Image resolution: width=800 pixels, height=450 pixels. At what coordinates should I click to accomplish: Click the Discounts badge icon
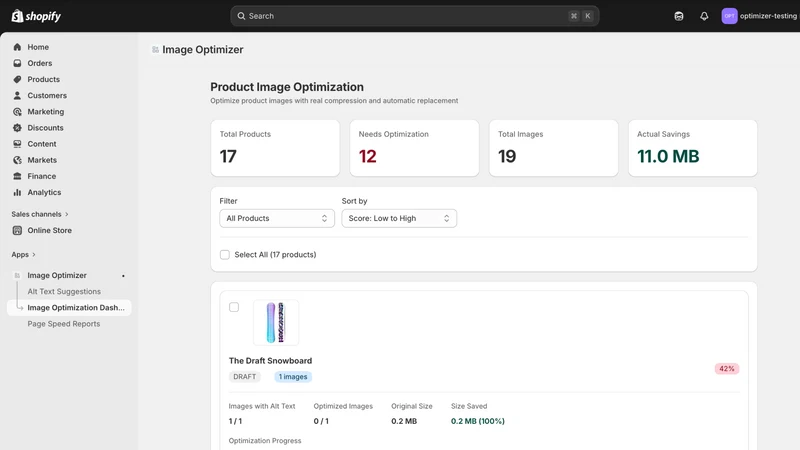(17, 128)
